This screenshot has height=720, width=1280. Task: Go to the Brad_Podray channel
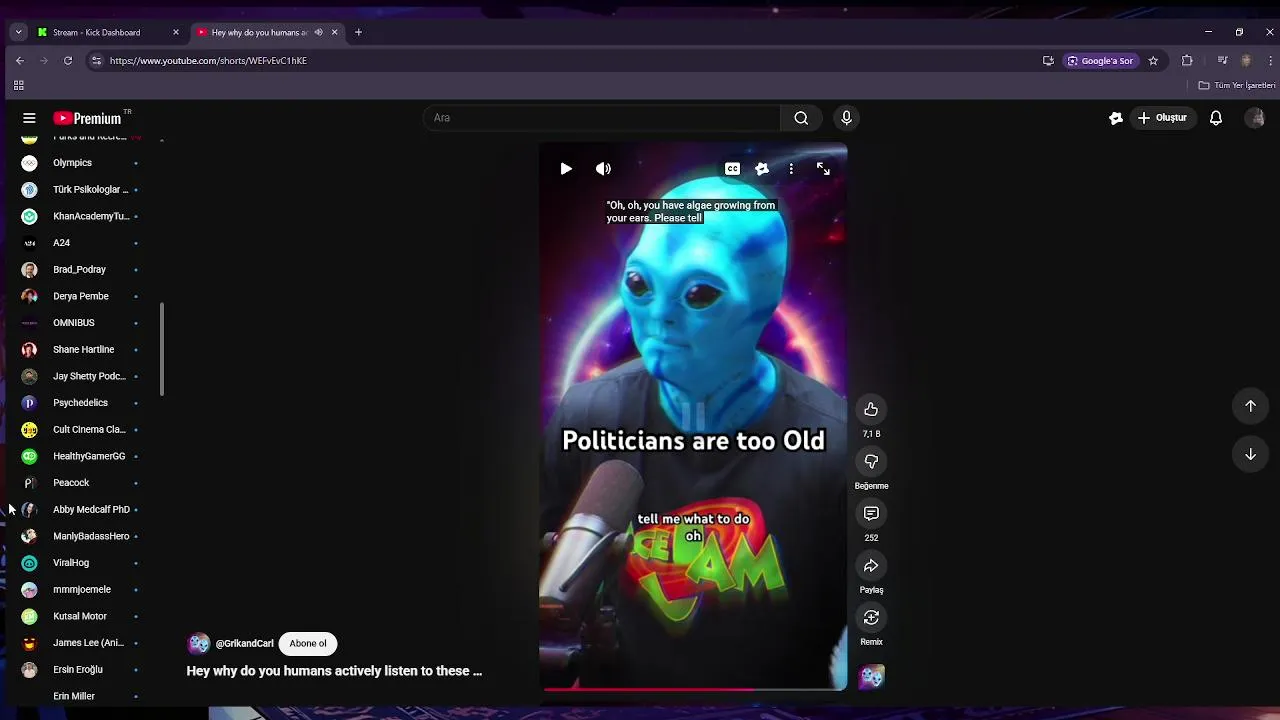click(80, 270)
